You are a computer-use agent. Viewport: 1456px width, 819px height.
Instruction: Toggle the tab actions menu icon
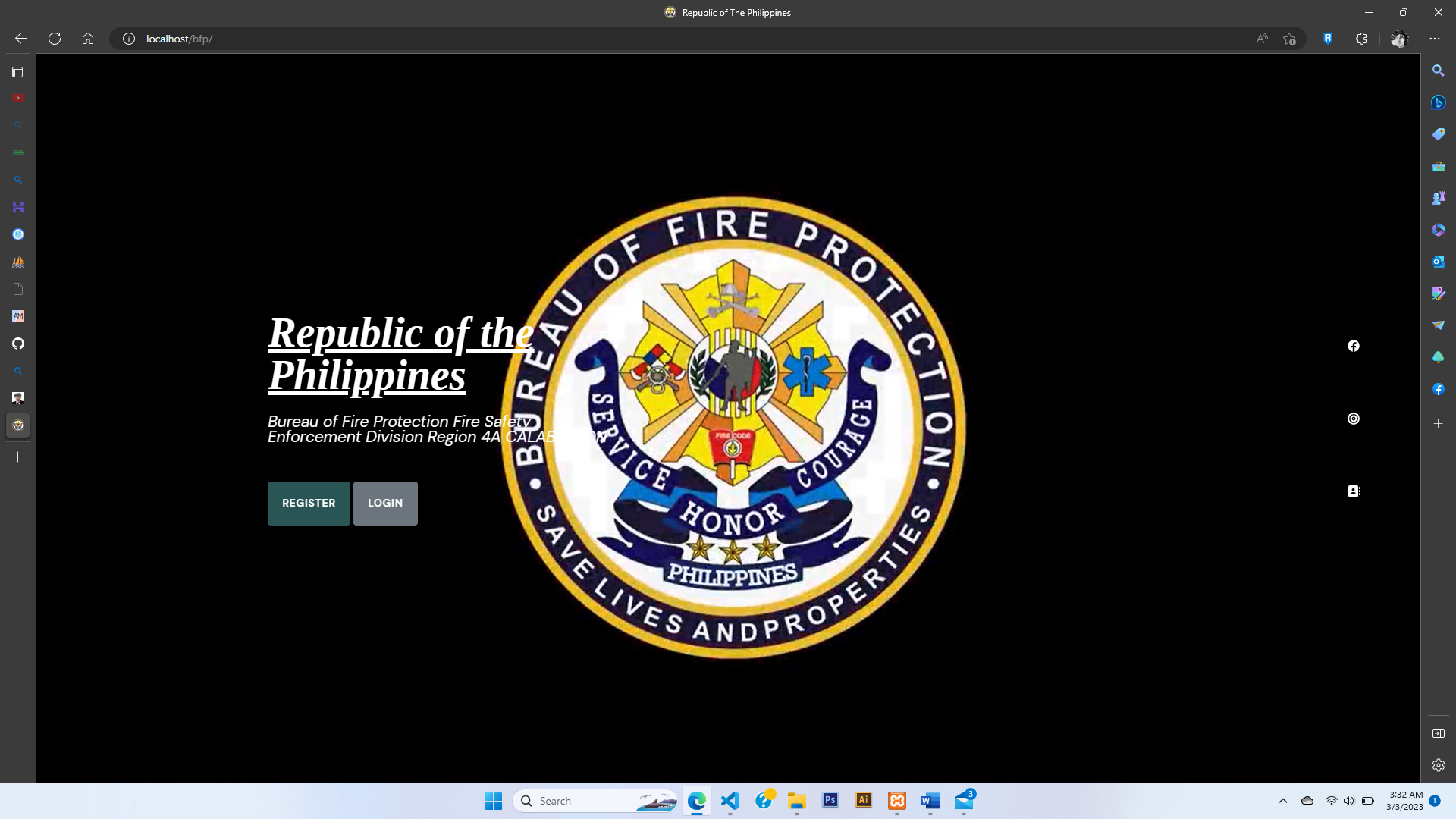coord(17,72)
